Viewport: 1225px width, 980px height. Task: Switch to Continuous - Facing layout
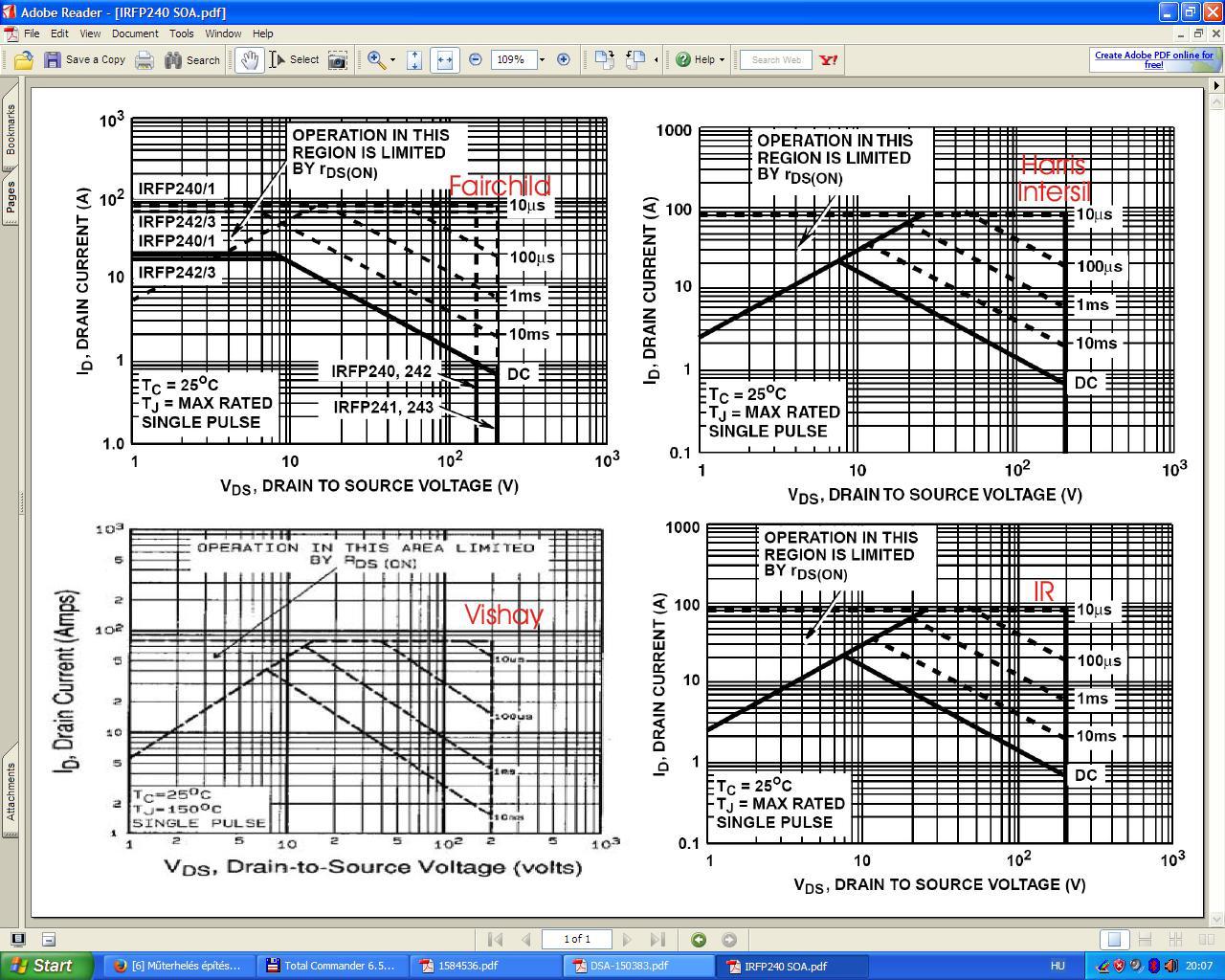[1176, 940]
